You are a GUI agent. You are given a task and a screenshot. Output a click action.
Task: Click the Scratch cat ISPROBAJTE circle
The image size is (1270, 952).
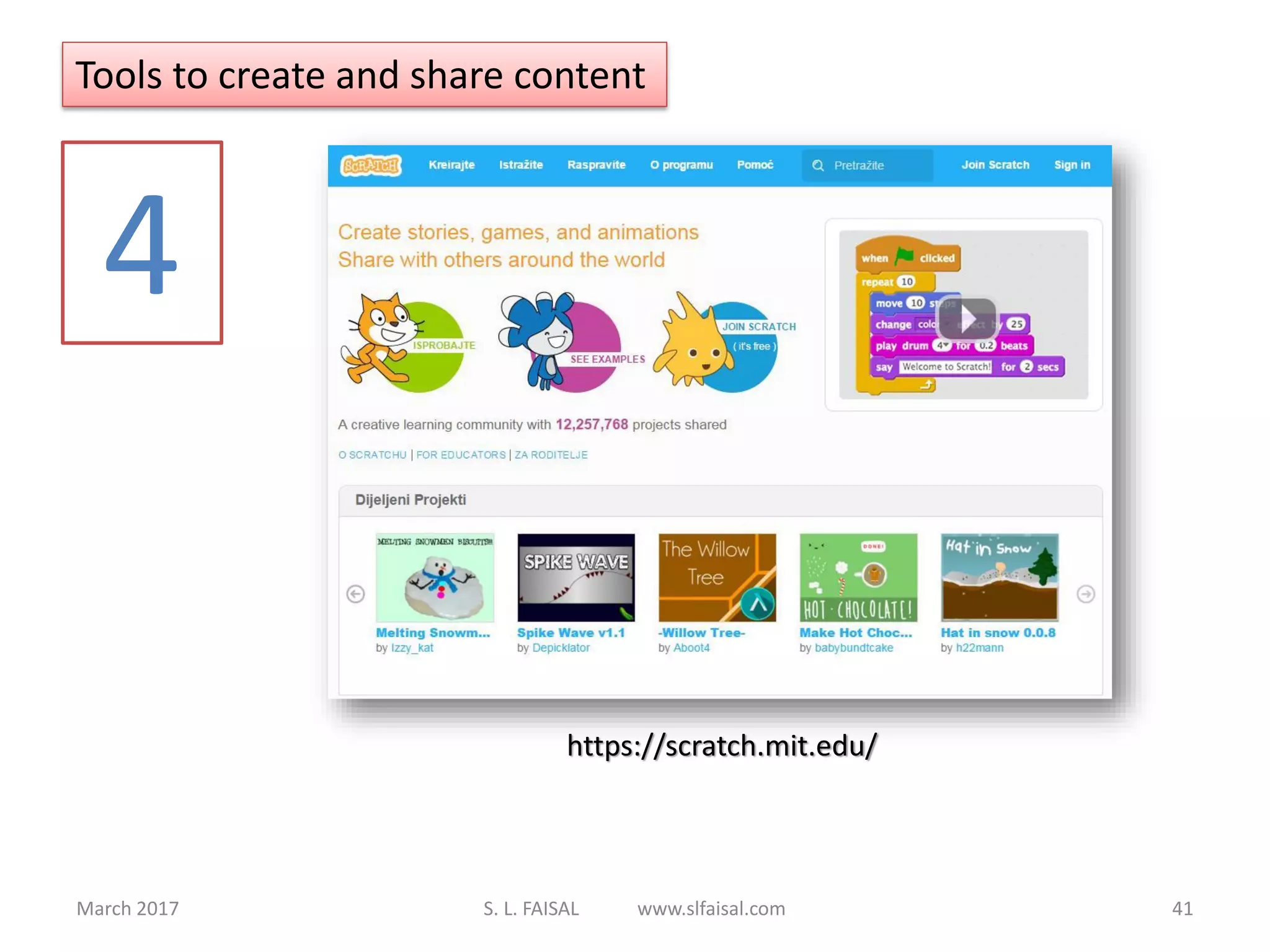tap(407, 342)
